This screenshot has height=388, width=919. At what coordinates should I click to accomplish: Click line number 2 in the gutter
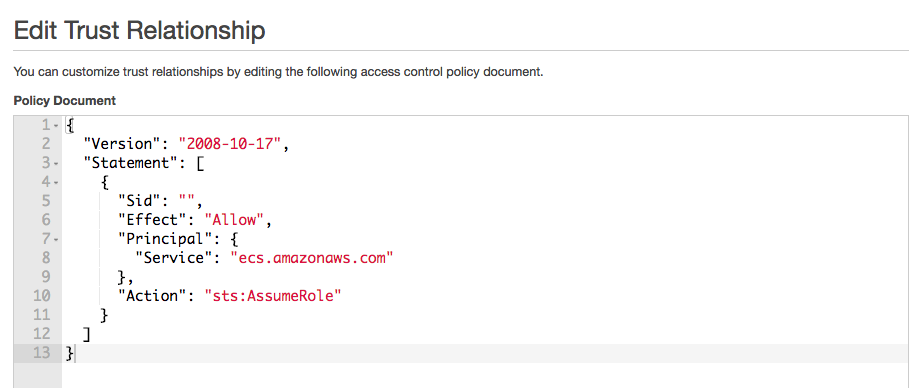pos(46,144)
